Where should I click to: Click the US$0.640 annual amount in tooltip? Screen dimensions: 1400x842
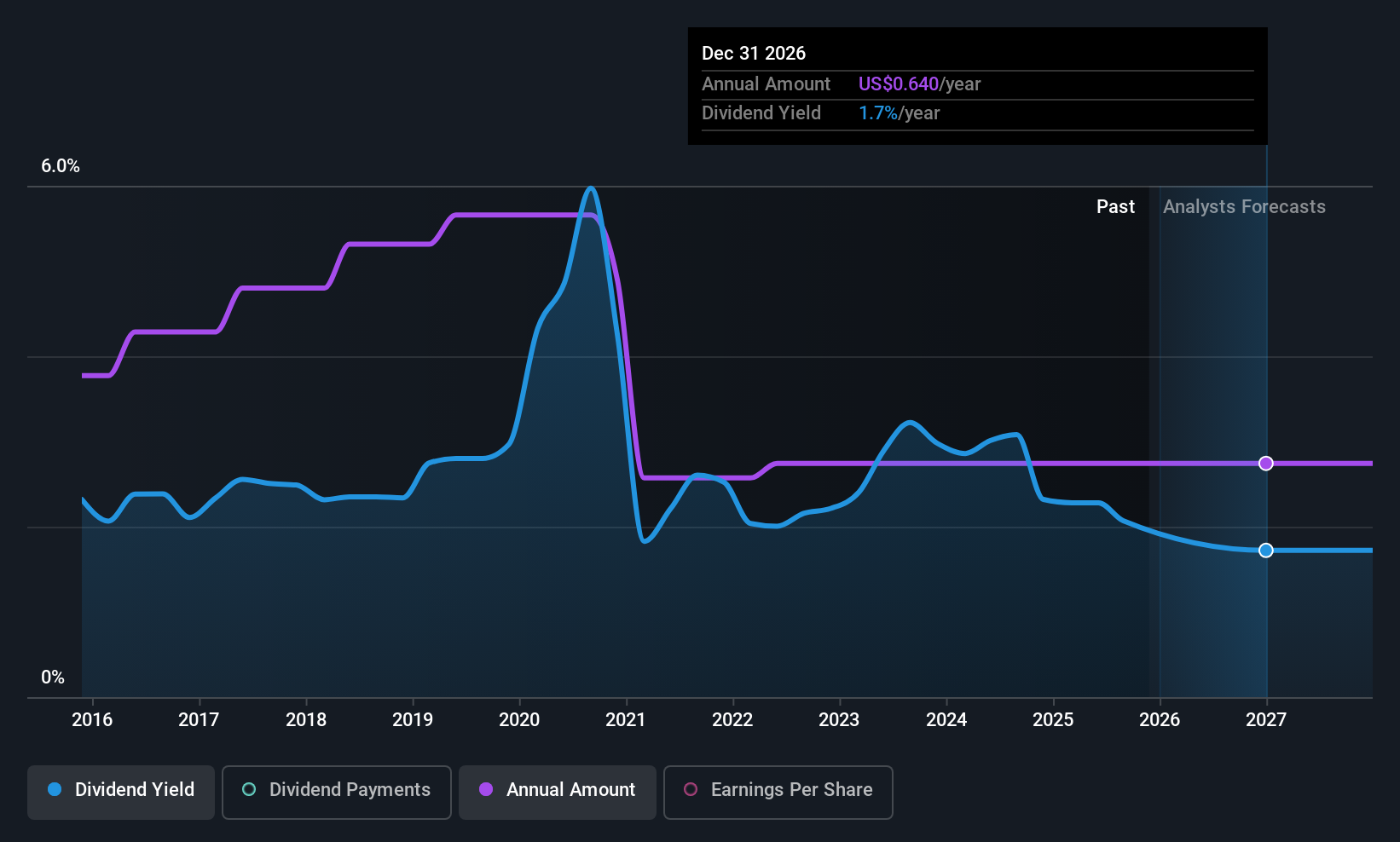(898, 84)
